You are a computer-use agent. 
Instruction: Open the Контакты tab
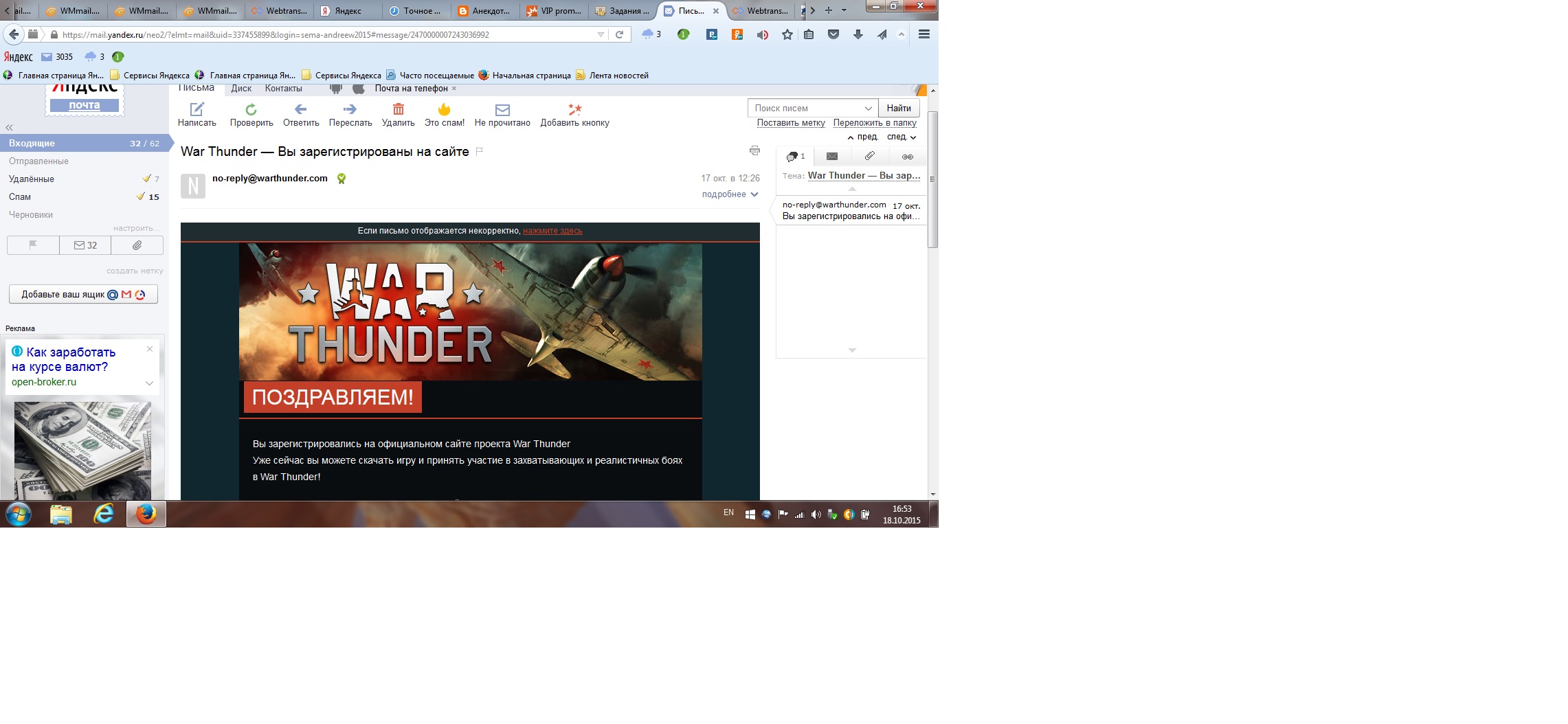pos(283,89)
